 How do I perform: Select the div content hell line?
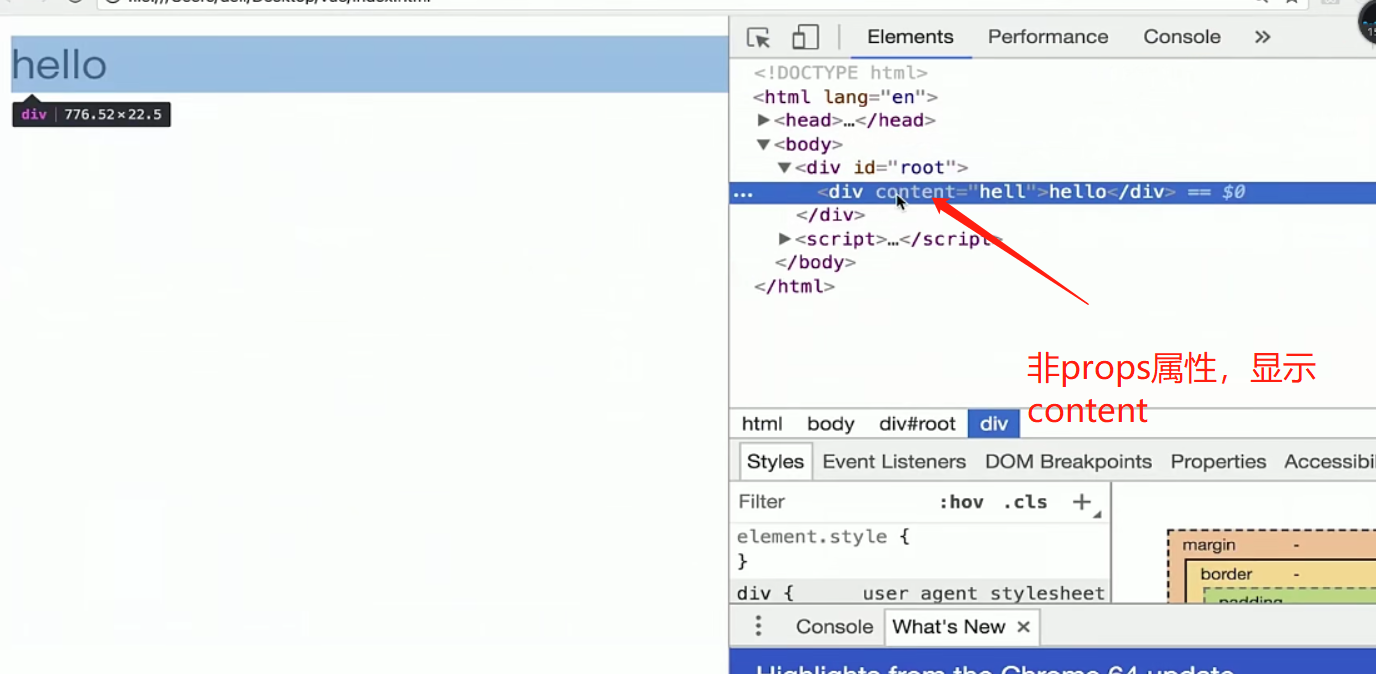1052,192
